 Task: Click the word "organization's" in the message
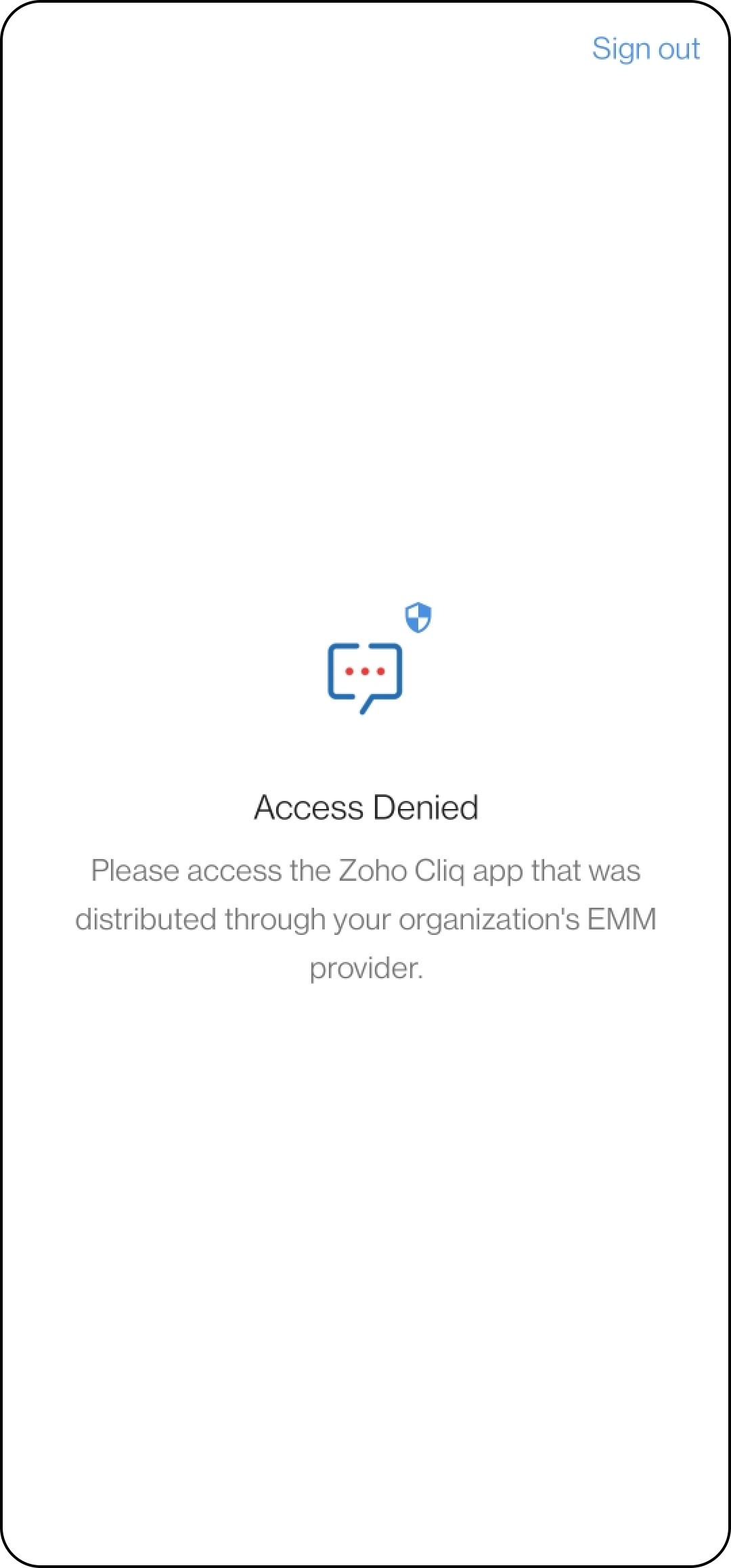click(489, 921)
